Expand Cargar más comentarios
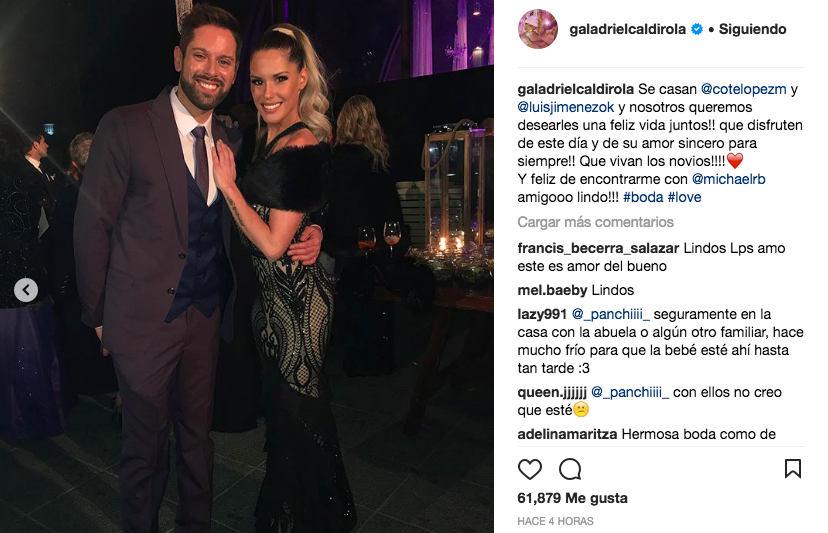The height and width of the screenshot is (533, 828). pyautogui.click(x=595, y=222)
